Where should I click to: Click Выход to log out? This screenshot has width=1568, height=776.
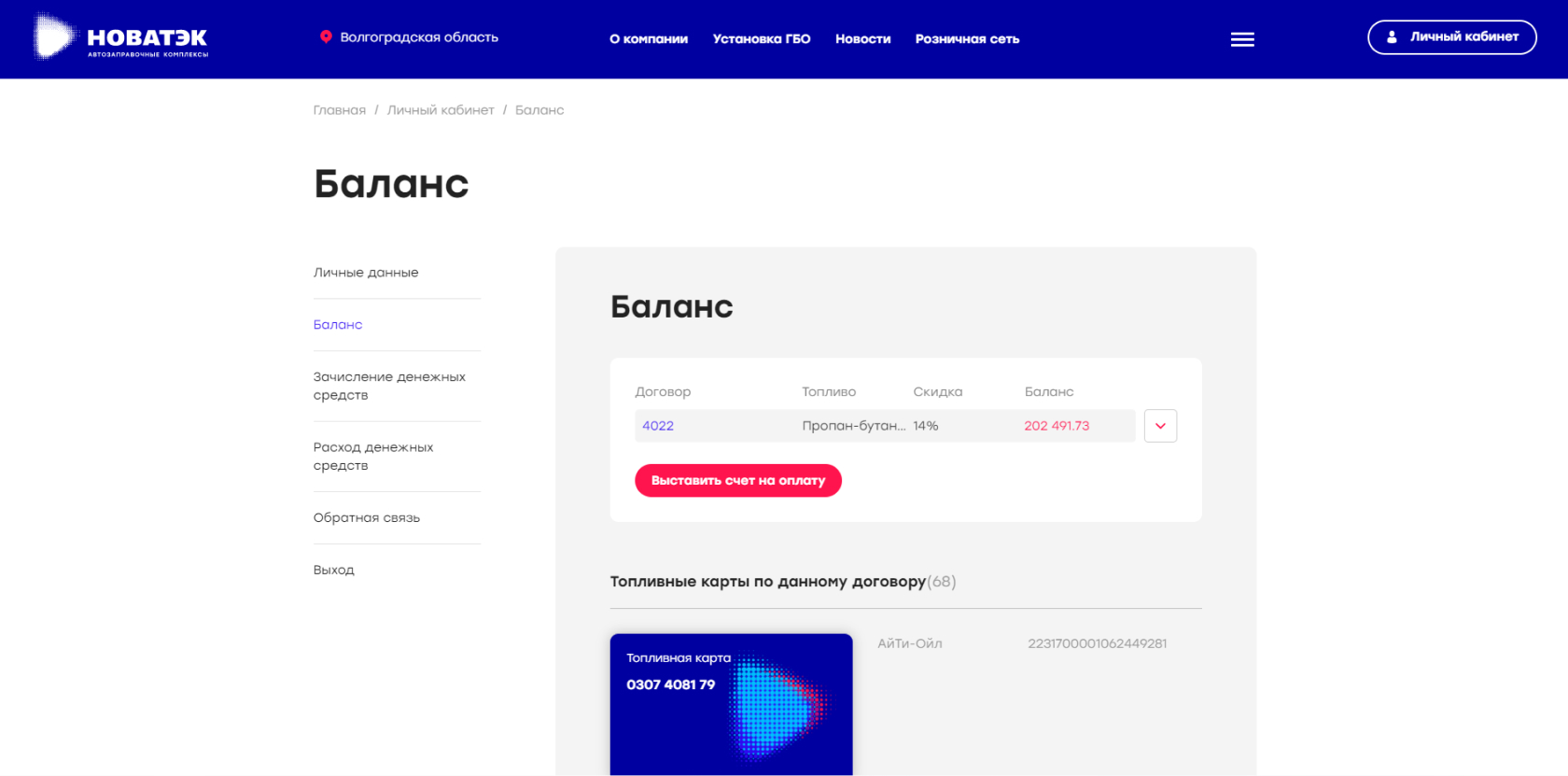point(334,571)
